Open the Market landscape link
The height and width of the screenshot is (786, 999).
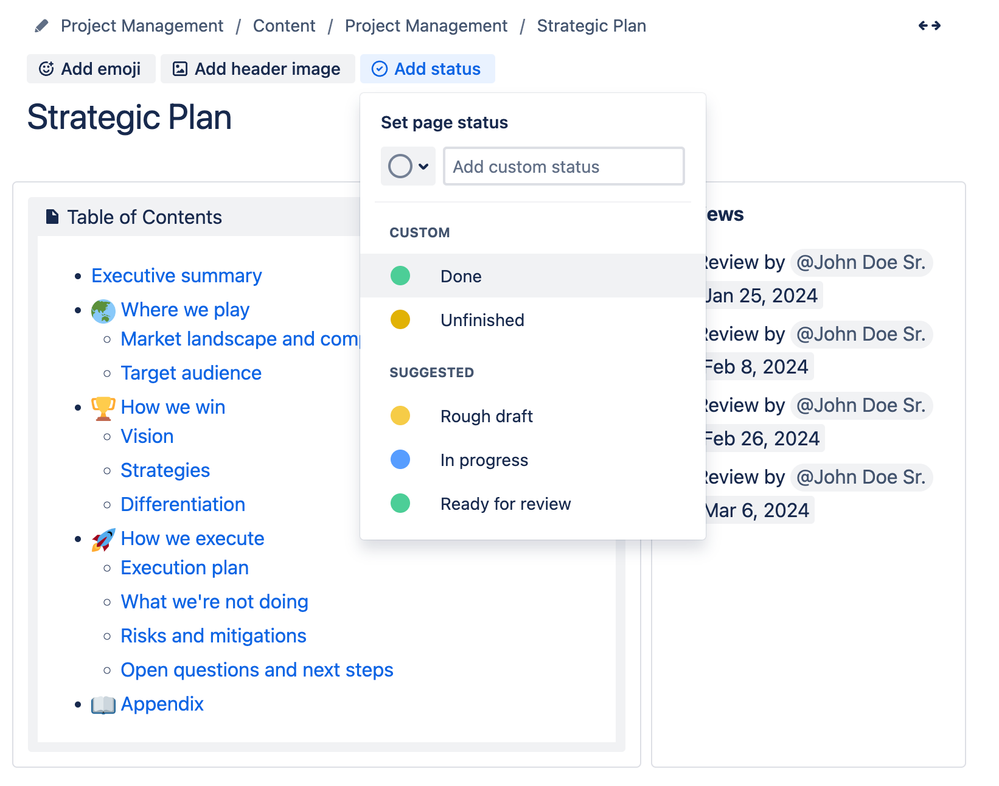(241, 339)
